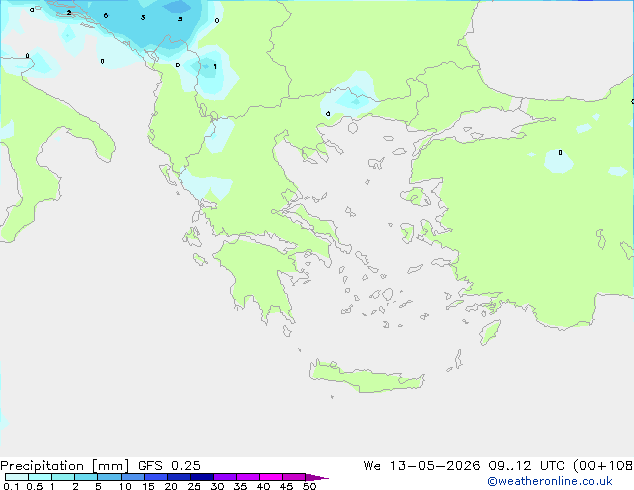Click the "09..12 UTC" time text
The width and height of the screenshot is (634, 490).
click(x=526, y=466)
